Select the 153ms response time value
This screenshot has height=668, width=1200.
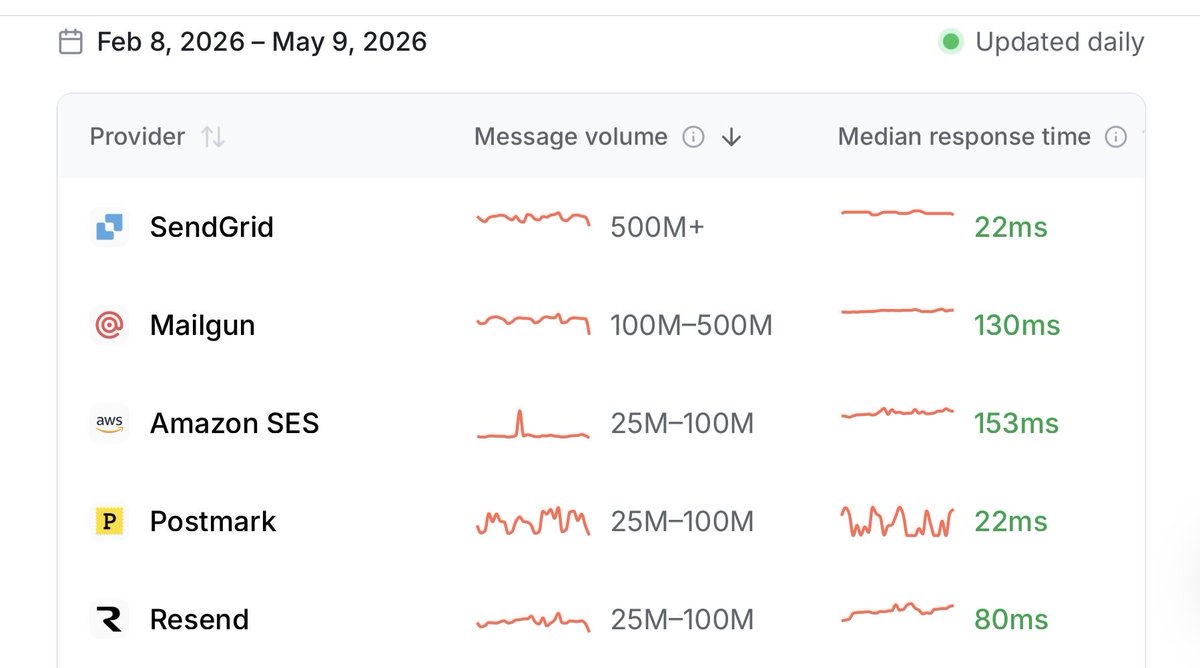coord(1016,423)
